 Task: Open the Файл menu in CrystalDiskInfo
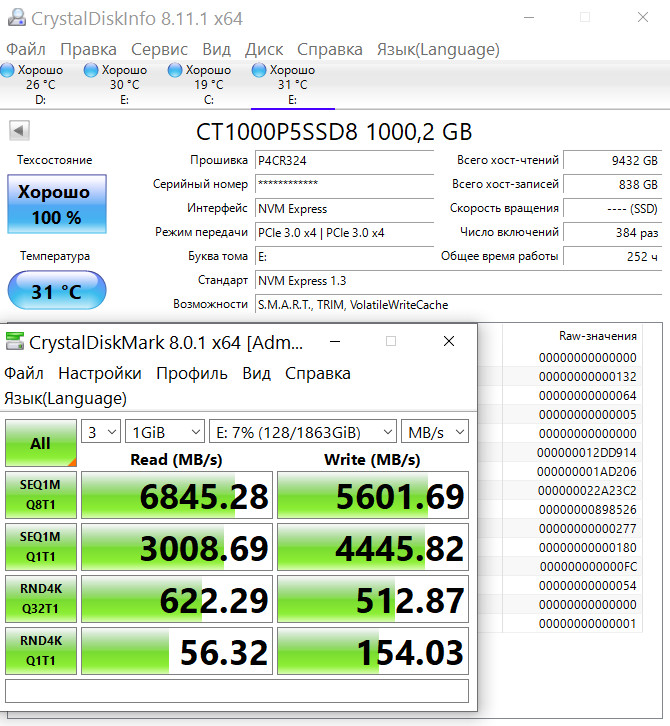pos(26,49)
